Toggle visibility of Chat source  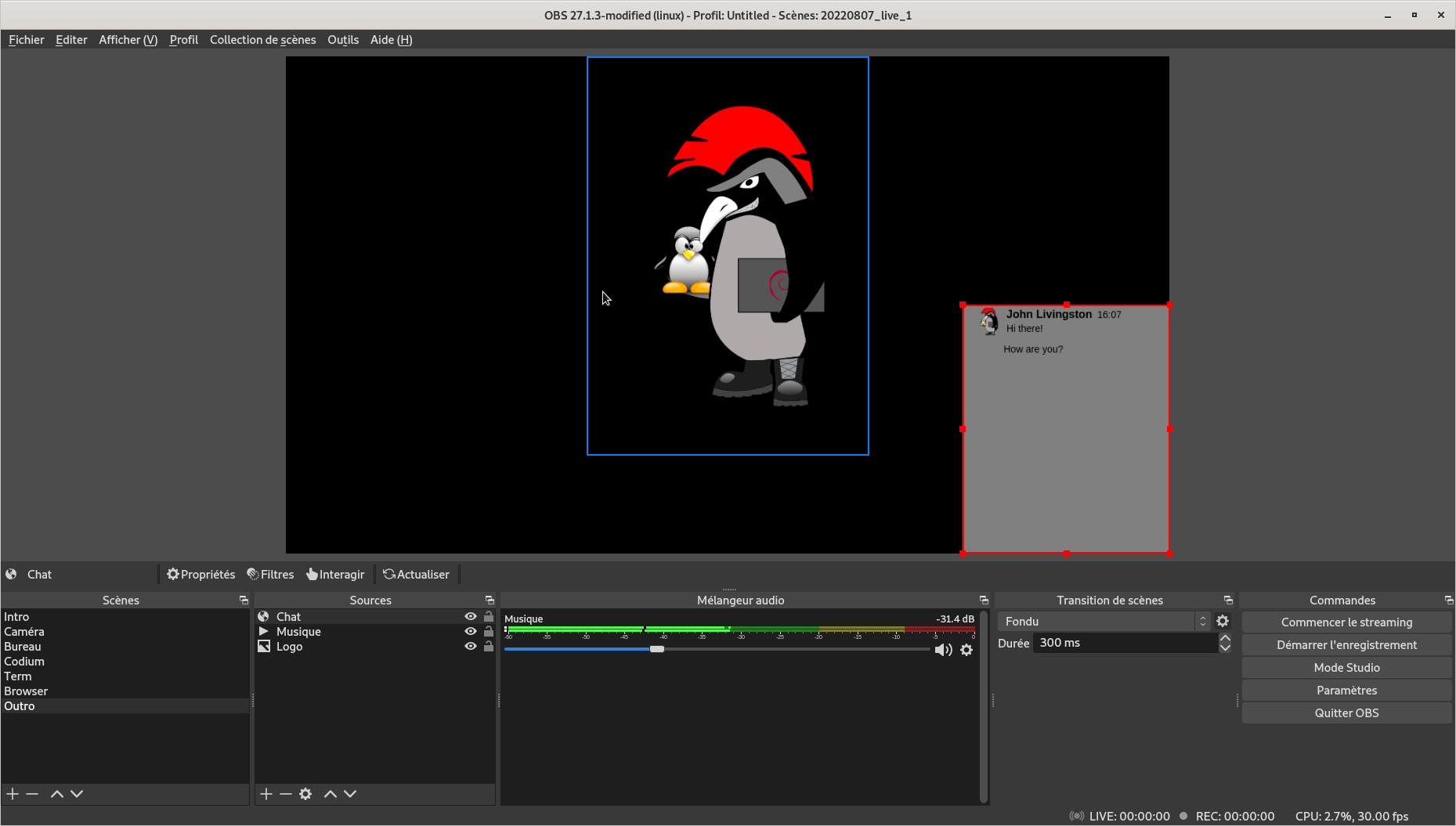coord(471,617)
